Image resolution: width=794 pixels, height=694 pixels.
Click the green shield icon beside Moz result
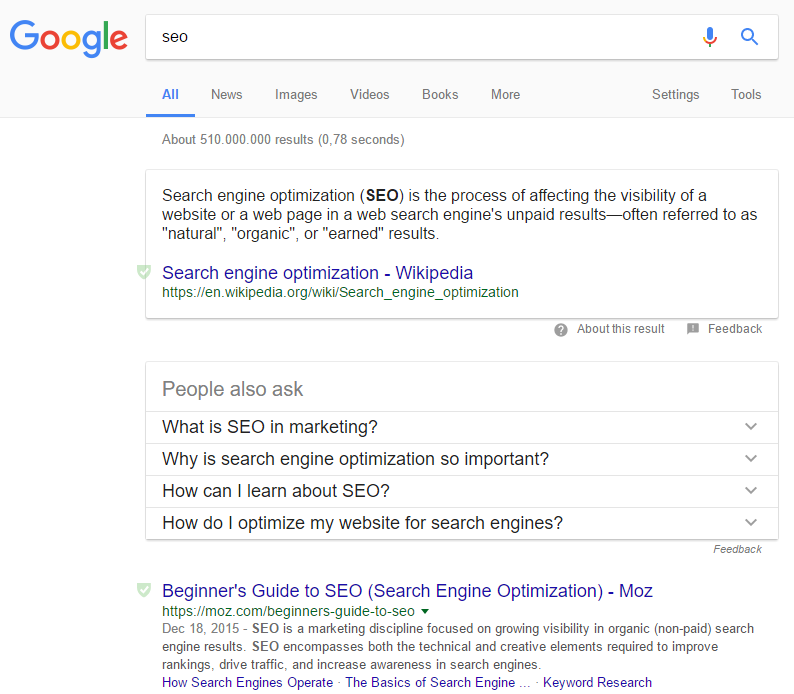[x=144, y=590]
